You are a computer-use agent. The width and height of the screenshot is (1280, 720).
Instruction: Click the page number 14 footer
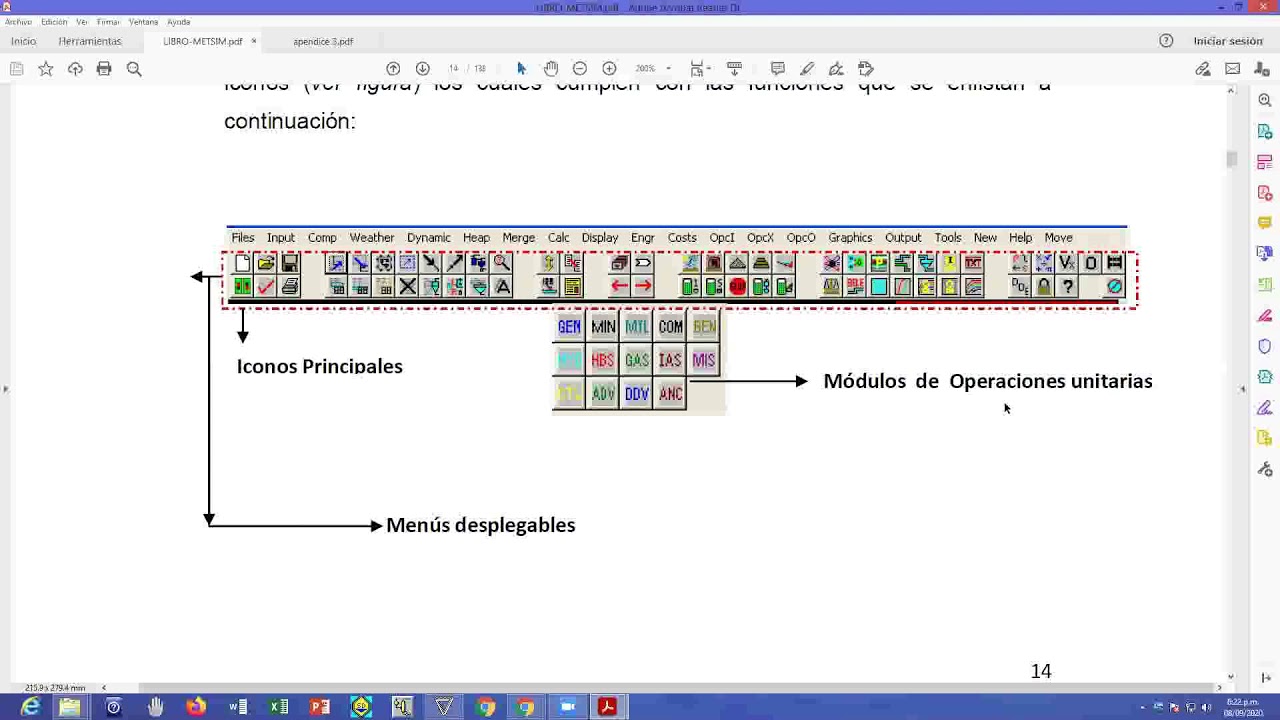[x=1041, y=671]
